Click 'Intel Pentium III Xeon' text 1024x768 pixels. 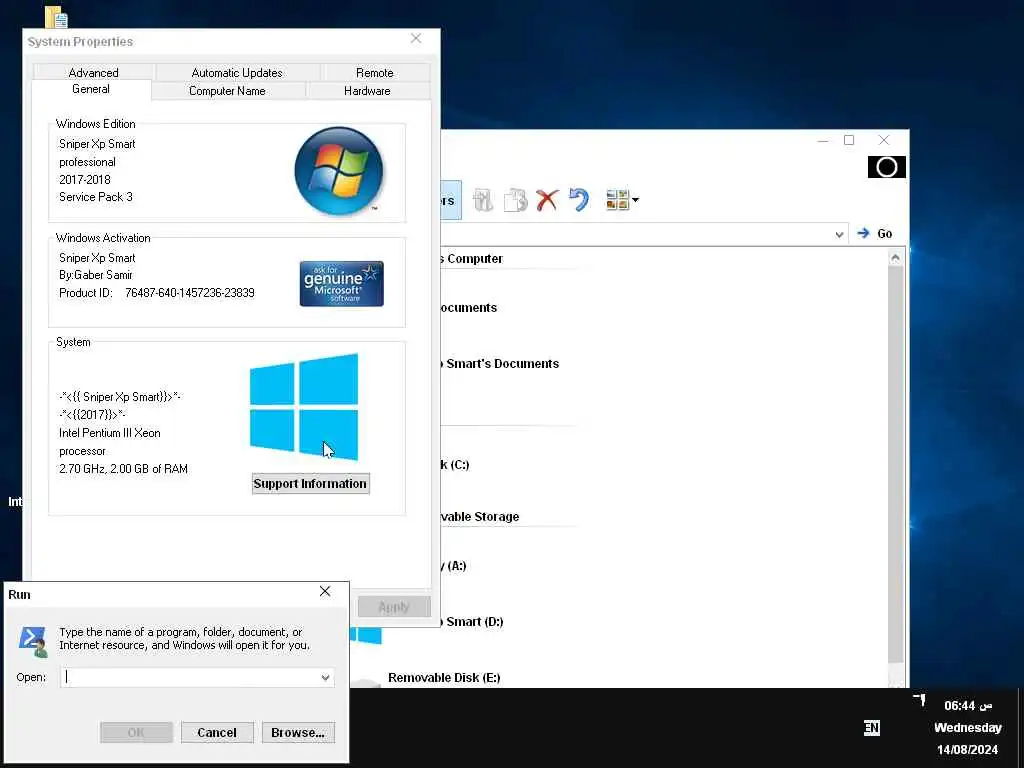click(x=110, y=433)
